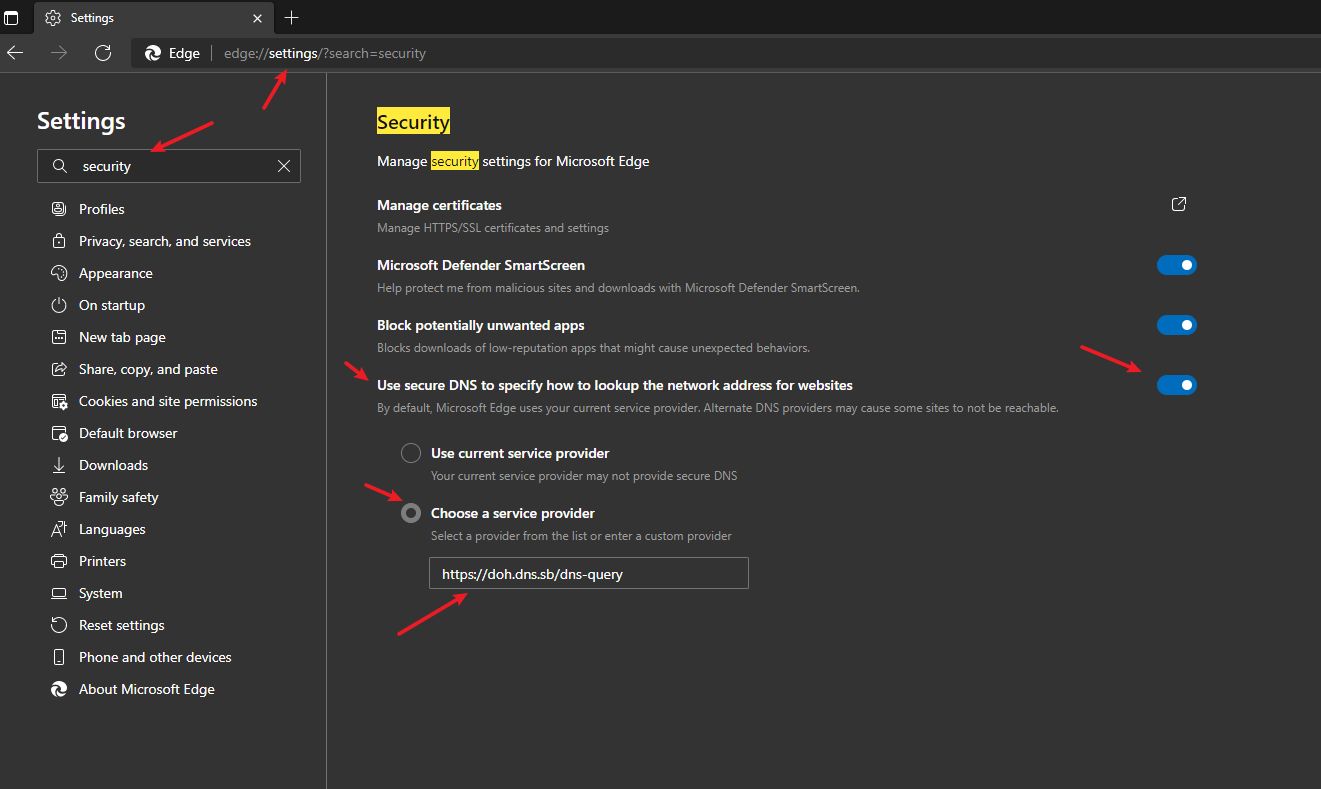Click the Default browser icon

59,433
